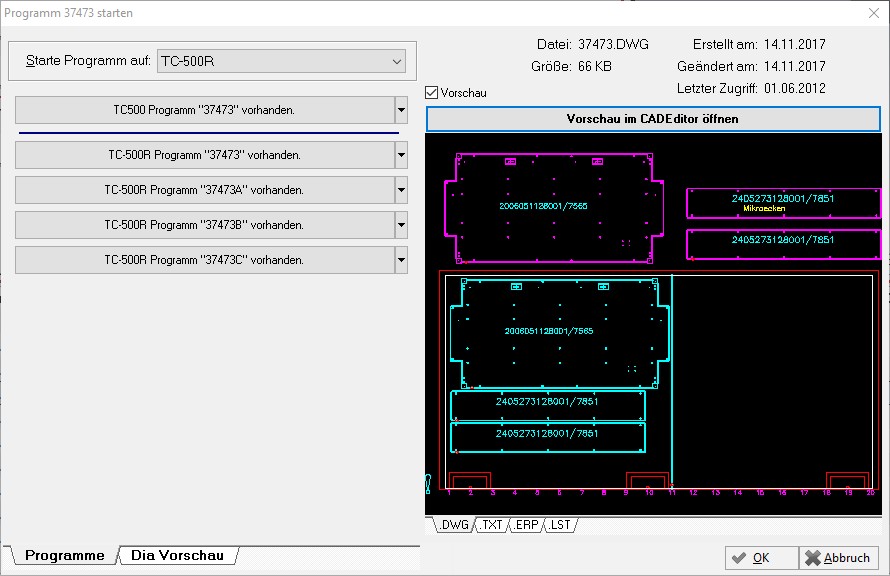Switch to the .TXT tab

tap(492, 525)
